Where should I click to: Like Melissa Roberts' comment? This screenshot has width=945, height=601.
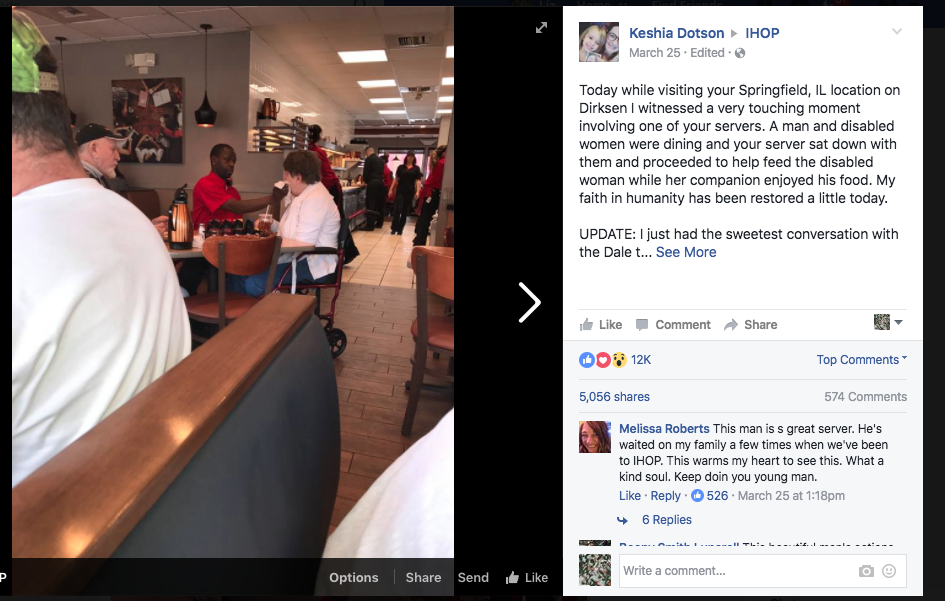click(630, 496)
